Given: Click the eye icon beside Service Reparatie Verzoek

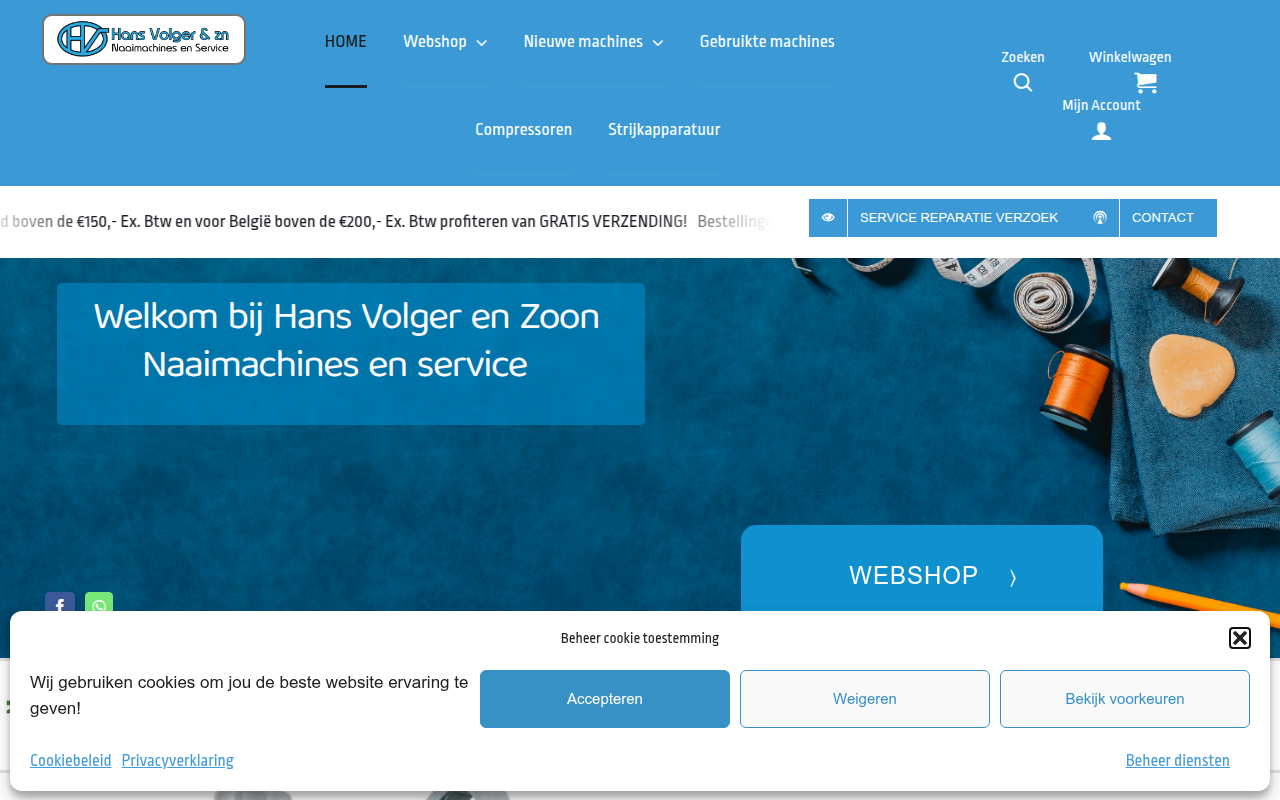Looking at the screenshot, I should [x=828, y=218].
